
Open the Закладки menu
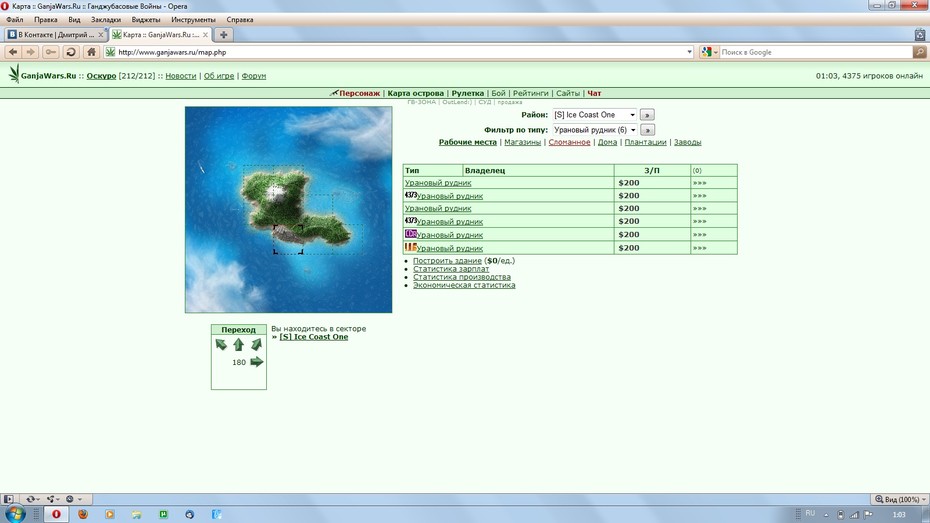click(106, 20)
